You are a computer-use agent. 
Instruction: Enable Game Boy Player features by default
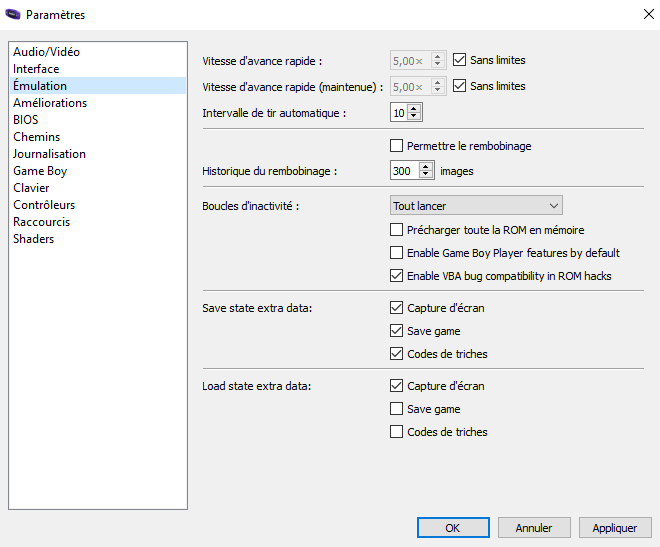396,252
